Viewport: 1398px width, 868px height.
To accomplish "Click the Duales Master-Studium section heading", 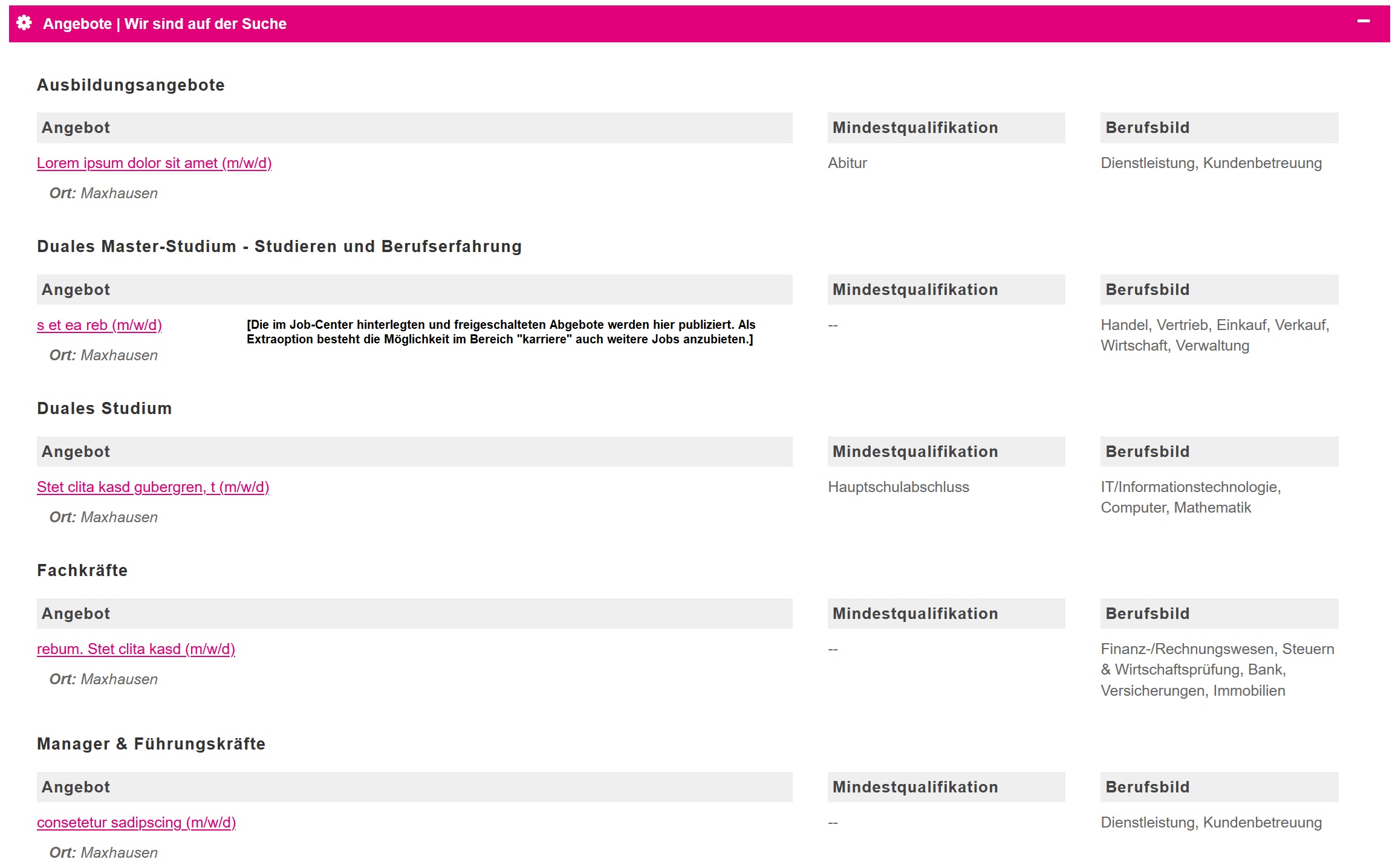I will [279, 247].
